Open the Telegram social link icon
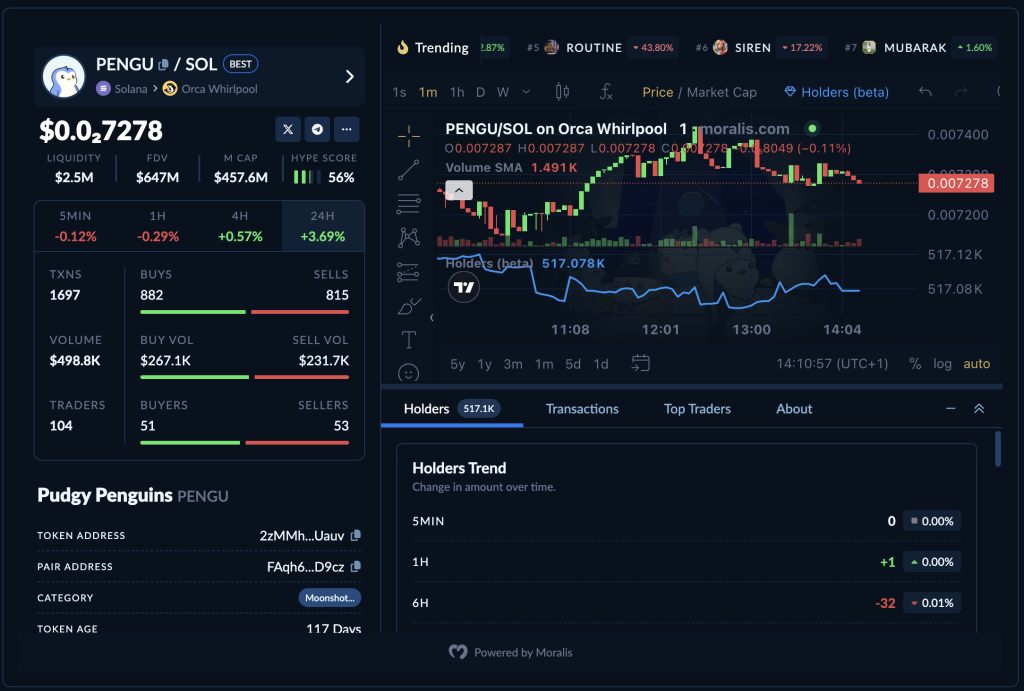 pyautogui.click(x=317, y=129)
